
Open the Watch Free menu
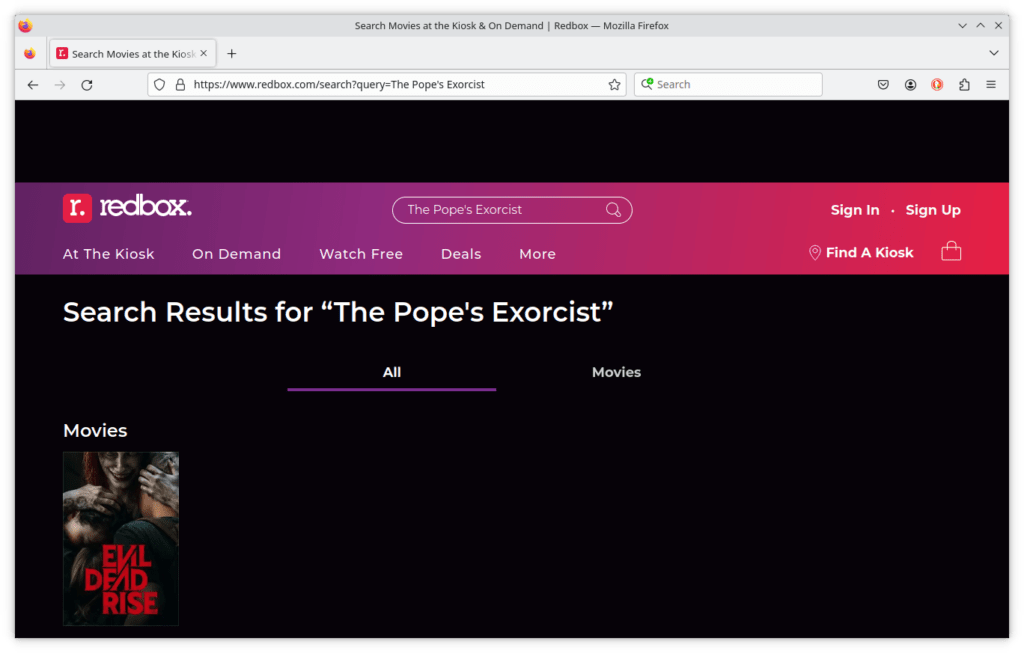click(x=361, y=254)
